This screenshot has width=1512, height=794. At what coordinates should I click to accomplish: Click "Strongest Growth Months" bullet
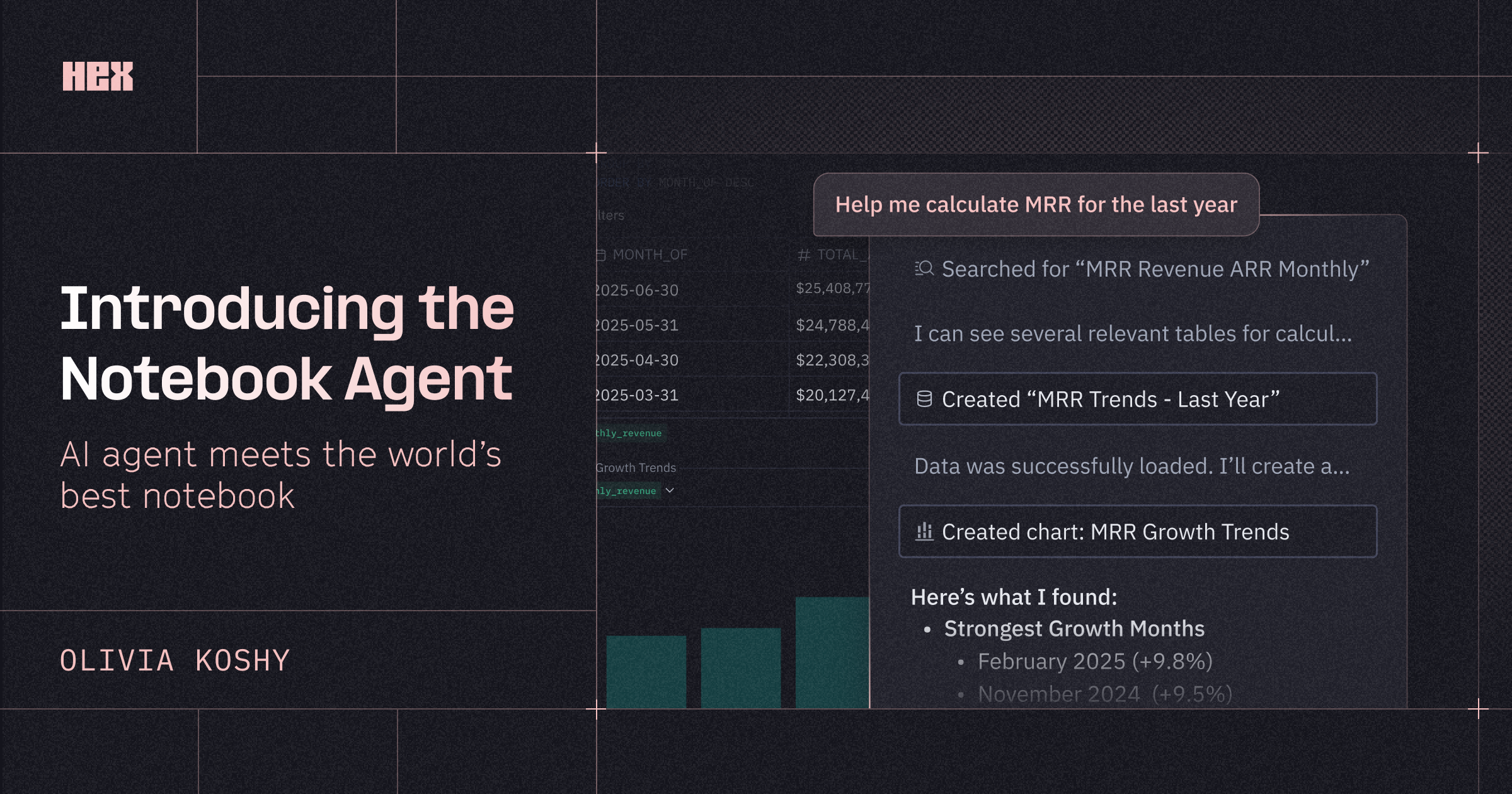pos(1074,628)
